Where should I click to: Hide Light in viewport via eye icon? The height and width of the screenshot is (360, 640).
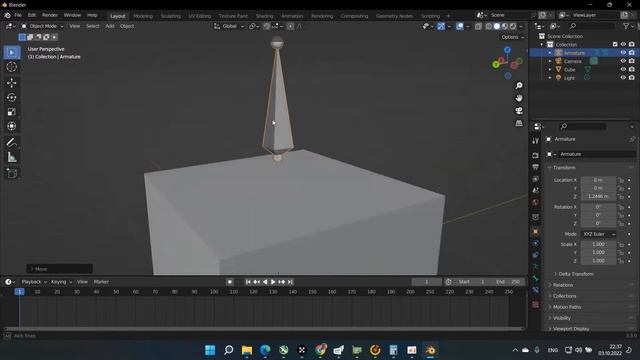click(x=623, y=78)
